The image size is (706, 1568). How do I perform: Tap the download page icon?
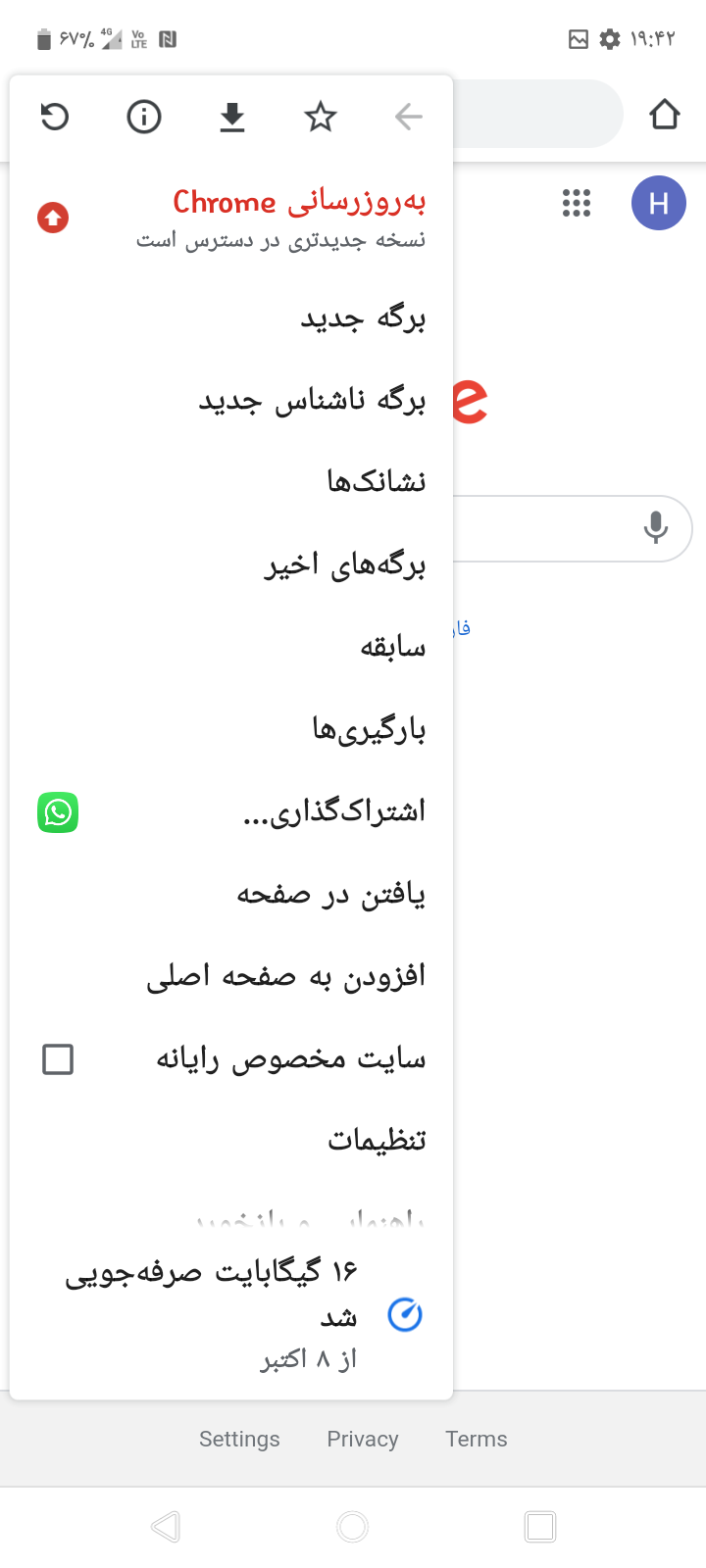coord(232,118)
